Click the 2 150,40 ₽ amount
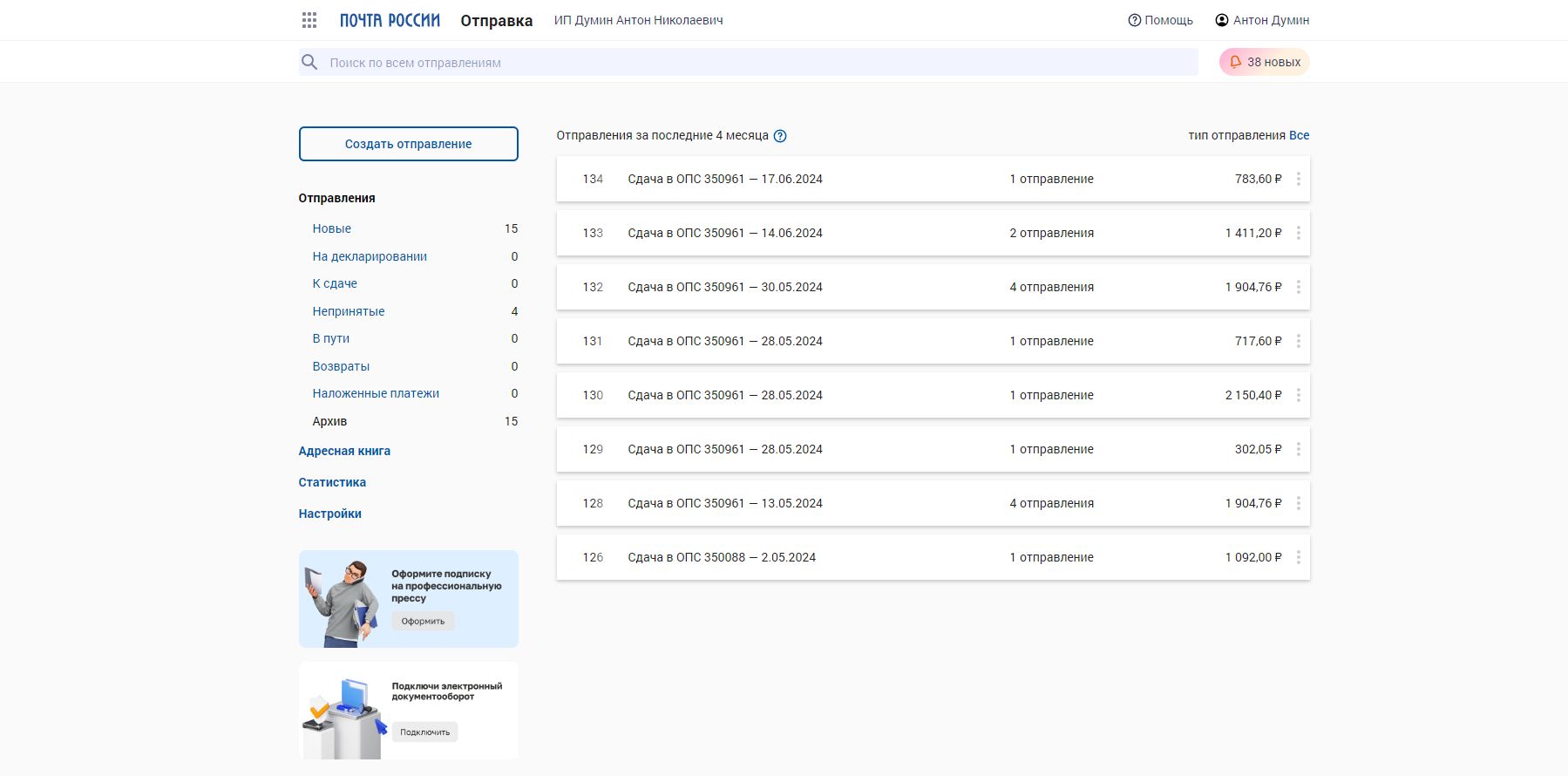The width and height of the screenshot is (1568, 776). (1253, 395)
